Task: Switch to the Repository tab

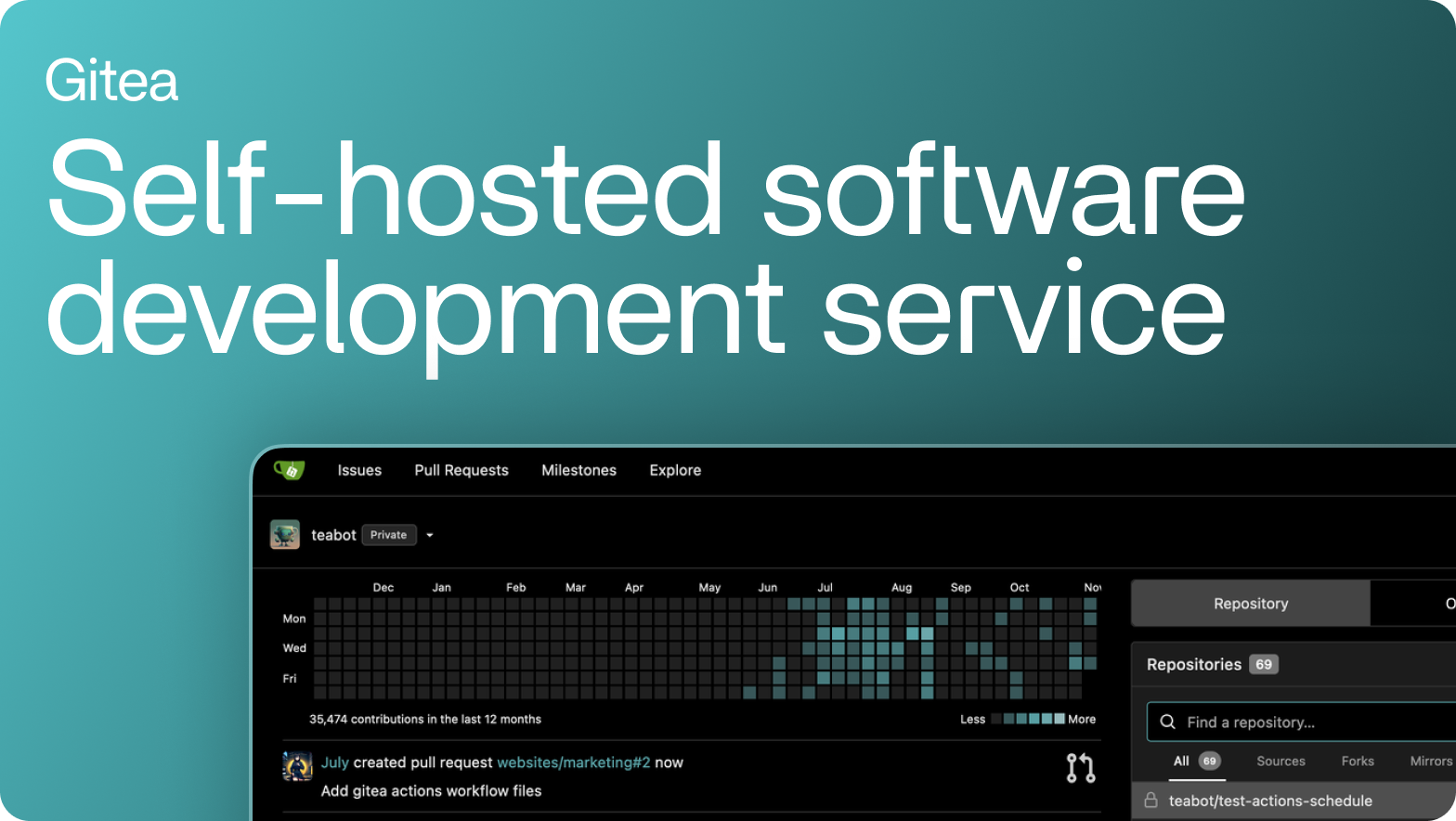Action: pyautogui.click(x=1250, y=604)
